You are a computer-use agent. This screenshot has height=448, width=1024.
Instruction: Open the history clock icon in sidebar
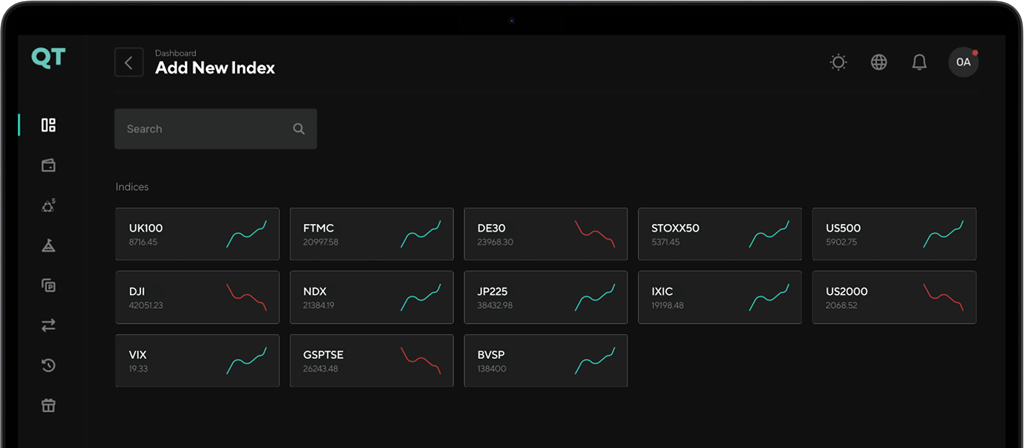[48, 365]
